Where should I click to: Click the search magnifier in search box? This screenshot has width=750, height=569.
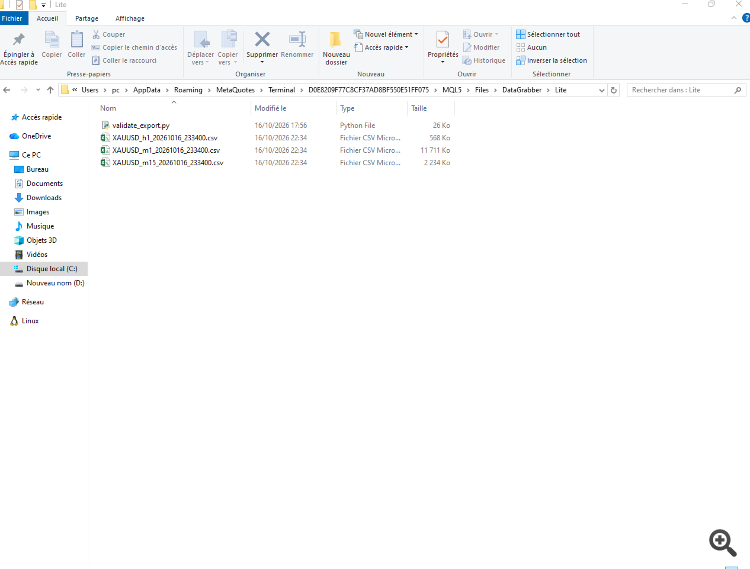point(738,90)
